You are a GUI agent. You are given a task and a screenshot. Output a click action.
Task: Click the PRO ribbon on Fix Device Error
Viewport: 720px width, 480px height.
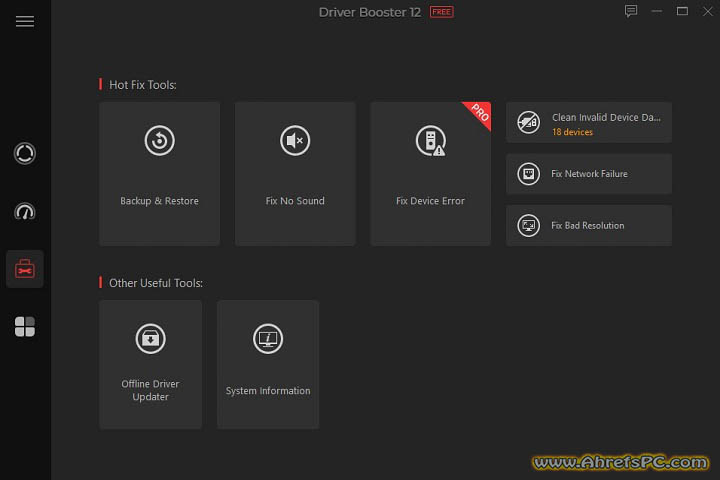coord(479,114)
